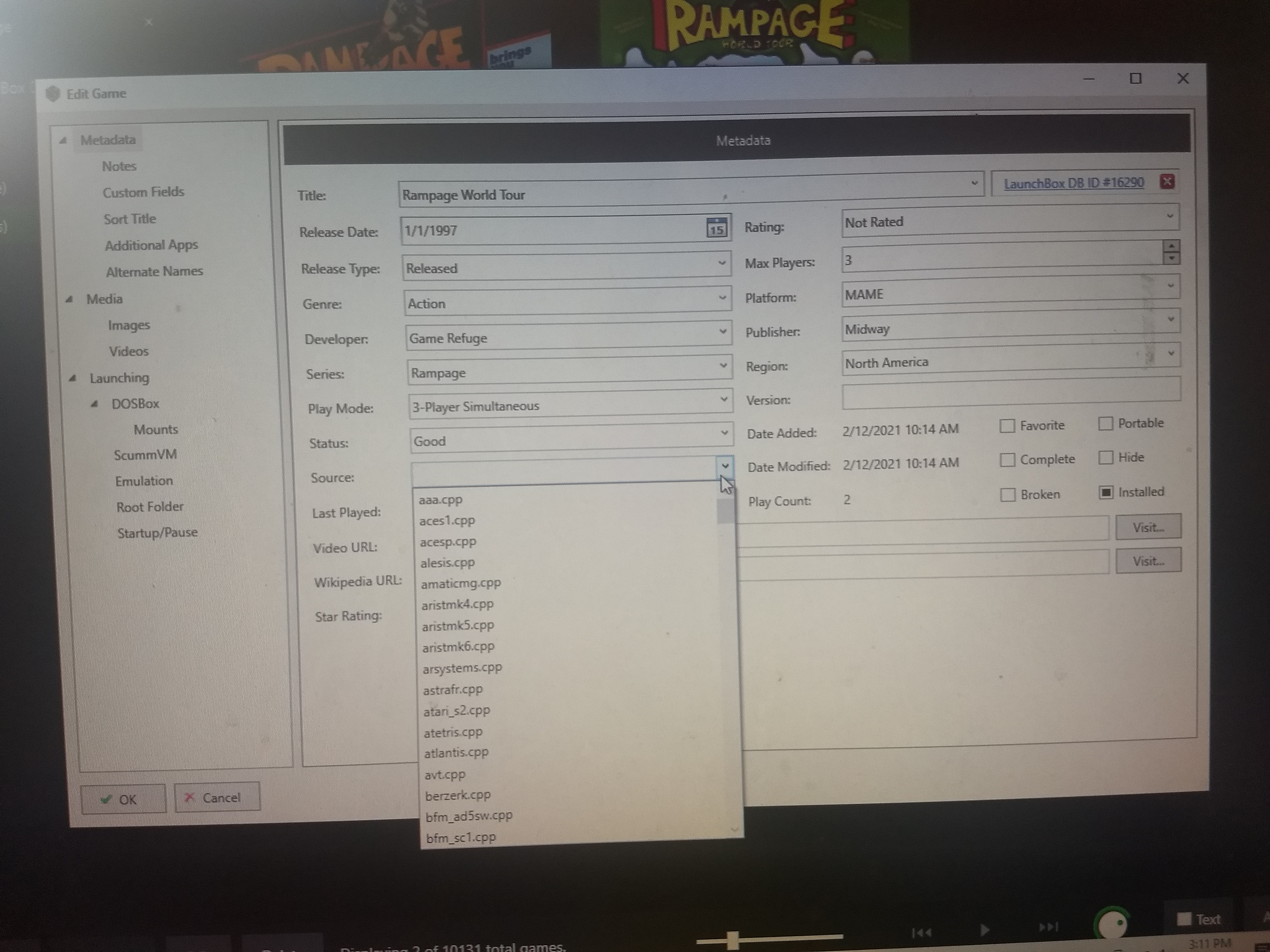1270x952 pixels.
Task: Click the Rampage World Tour cover behind the dialog
Action: tap(755, 31)
